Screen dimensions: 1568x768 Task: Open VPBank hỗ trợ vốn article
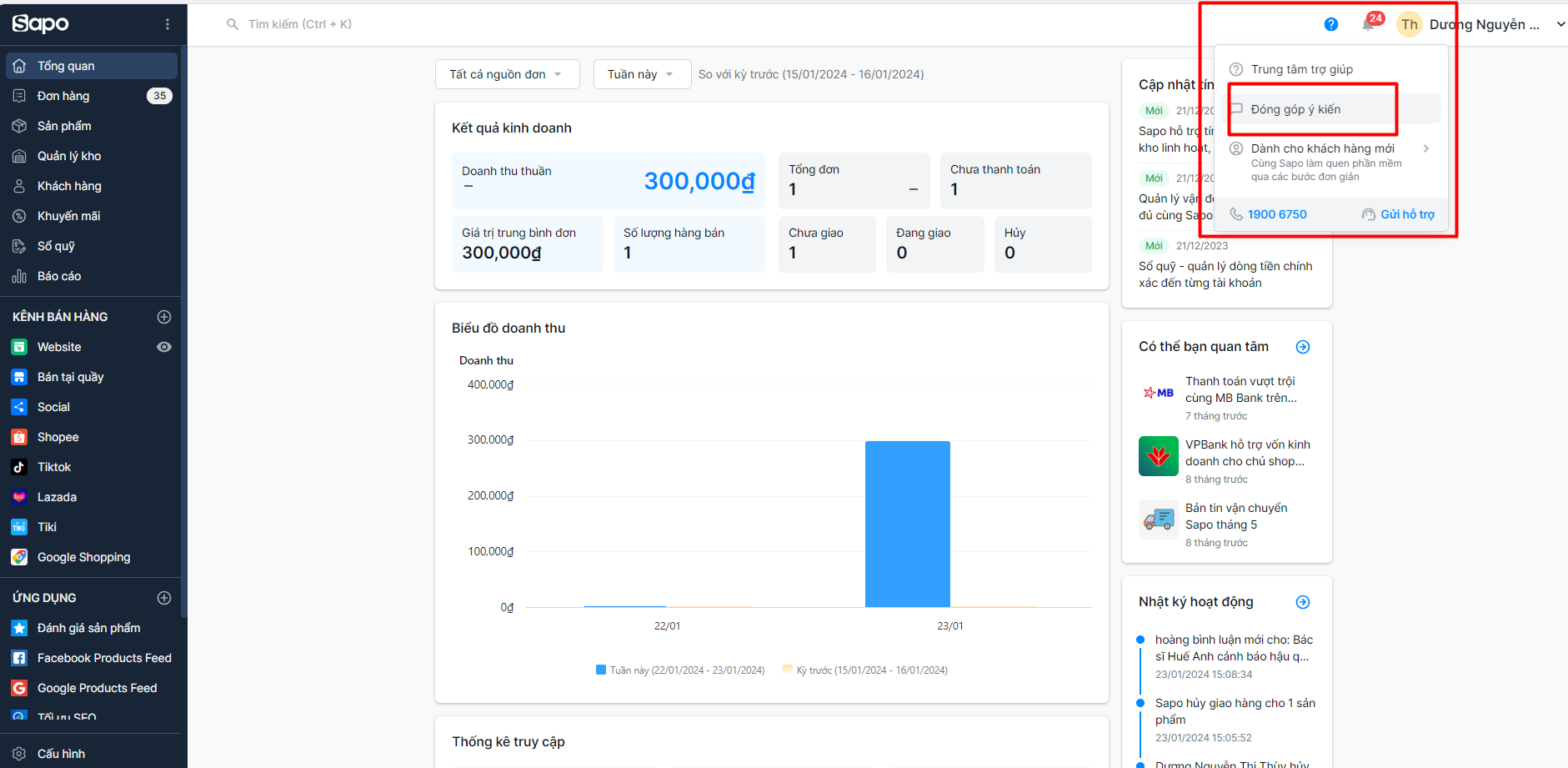(1225, 461)
